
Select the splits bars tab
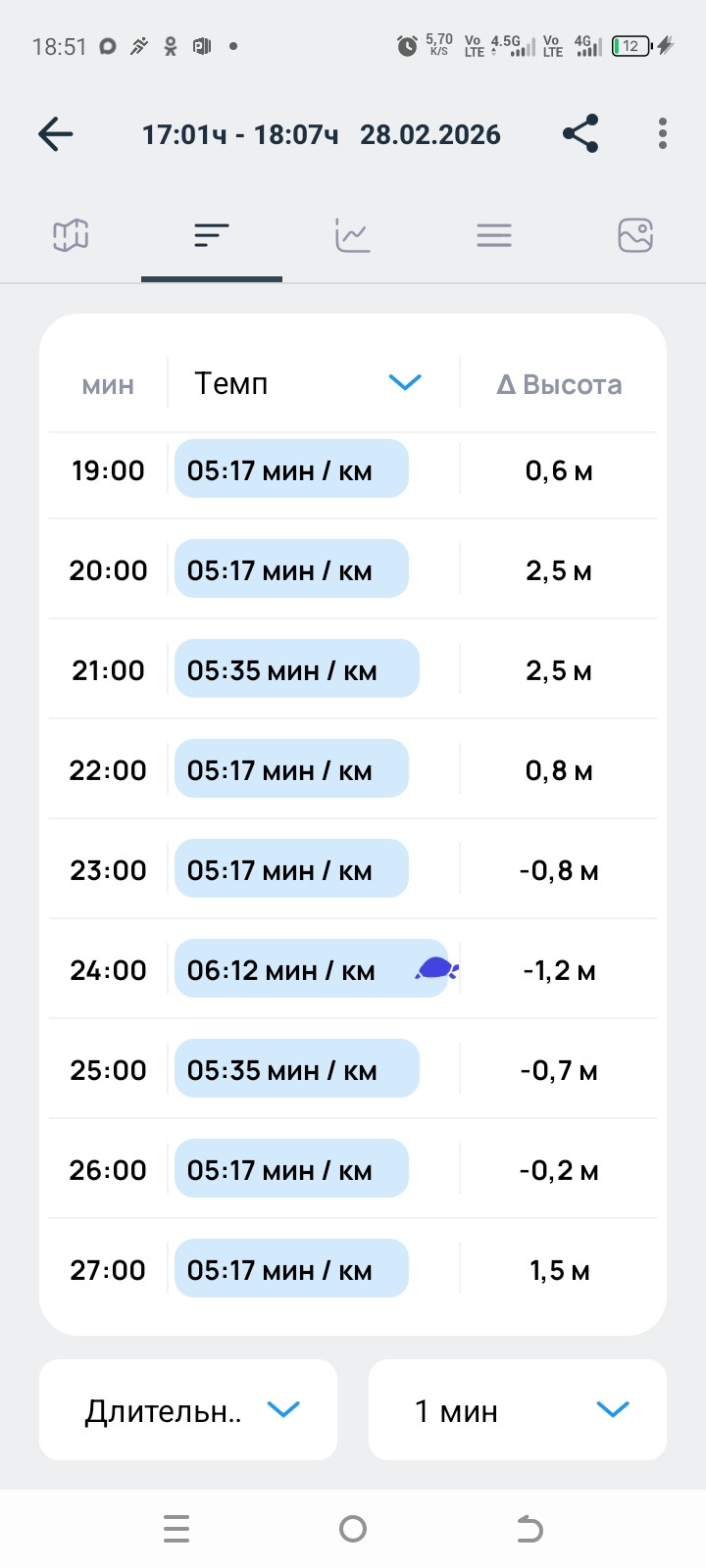(x=212, y=235)
